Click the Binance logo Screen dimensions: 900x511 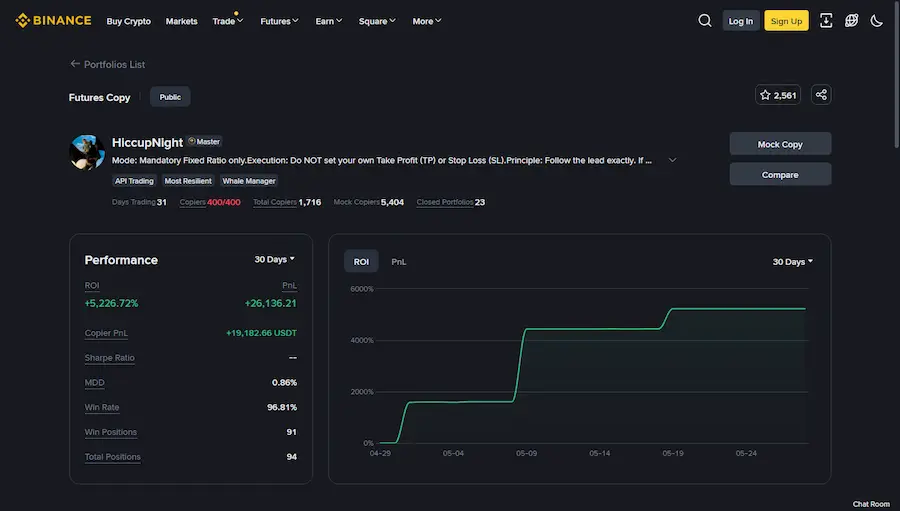click(53, 21)
